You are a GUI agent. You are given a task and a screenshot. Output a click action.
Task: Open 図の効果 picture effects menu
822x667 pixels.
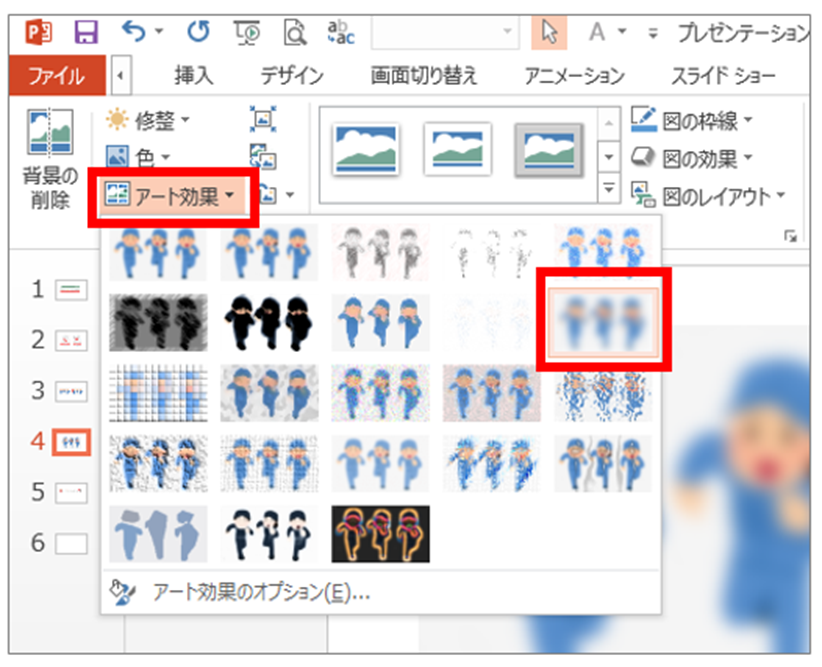coord(692,158)
